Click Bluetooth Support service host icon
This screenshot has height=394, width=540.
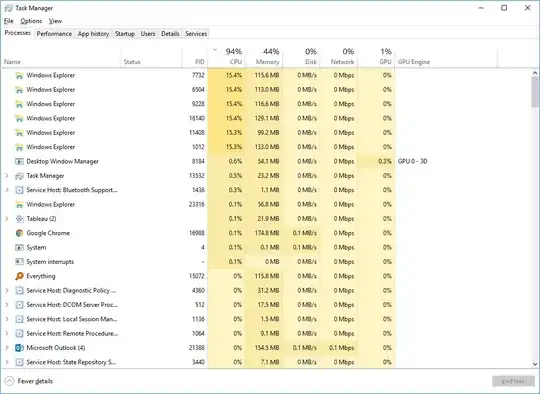coord(19,190)
